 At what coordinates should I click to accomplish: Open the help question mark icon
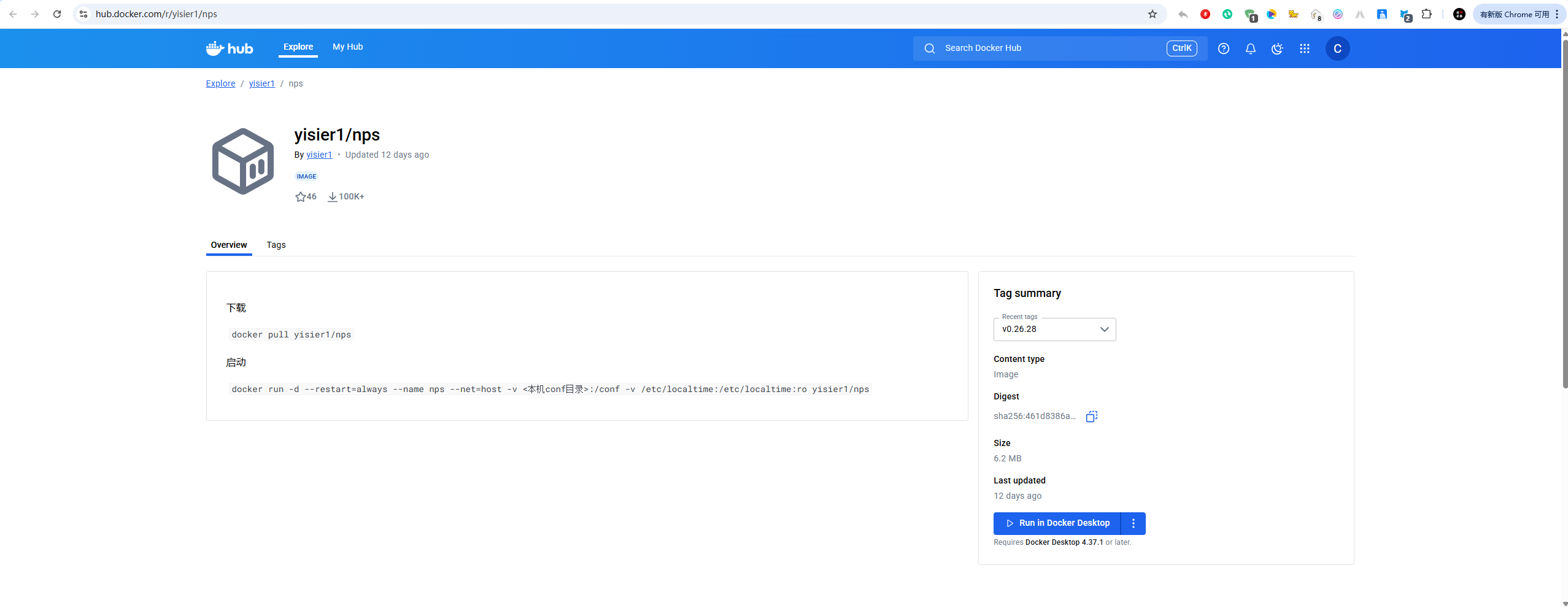[x=1223, y=48]
